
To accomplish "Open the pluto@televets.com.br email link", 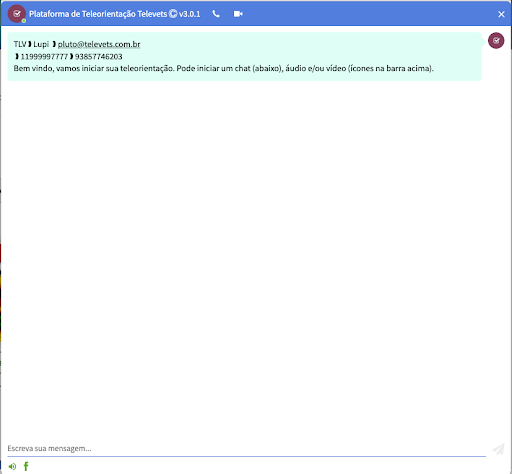I will coord(99,44).
